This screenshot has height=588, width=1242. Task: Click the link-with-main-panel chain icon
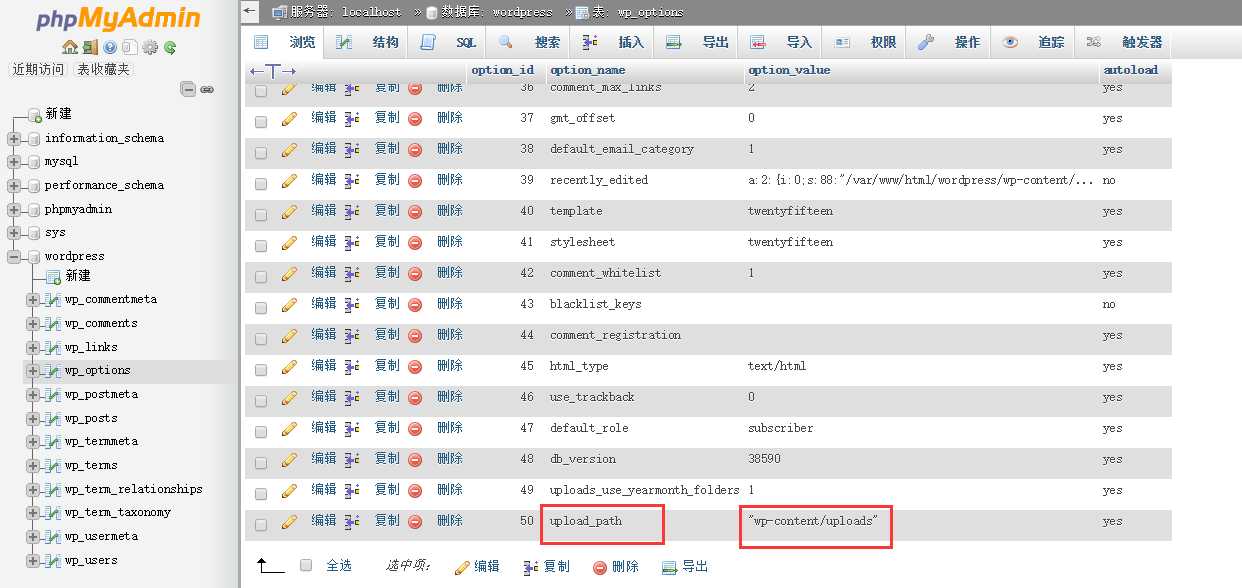click(x=207, y=89)
